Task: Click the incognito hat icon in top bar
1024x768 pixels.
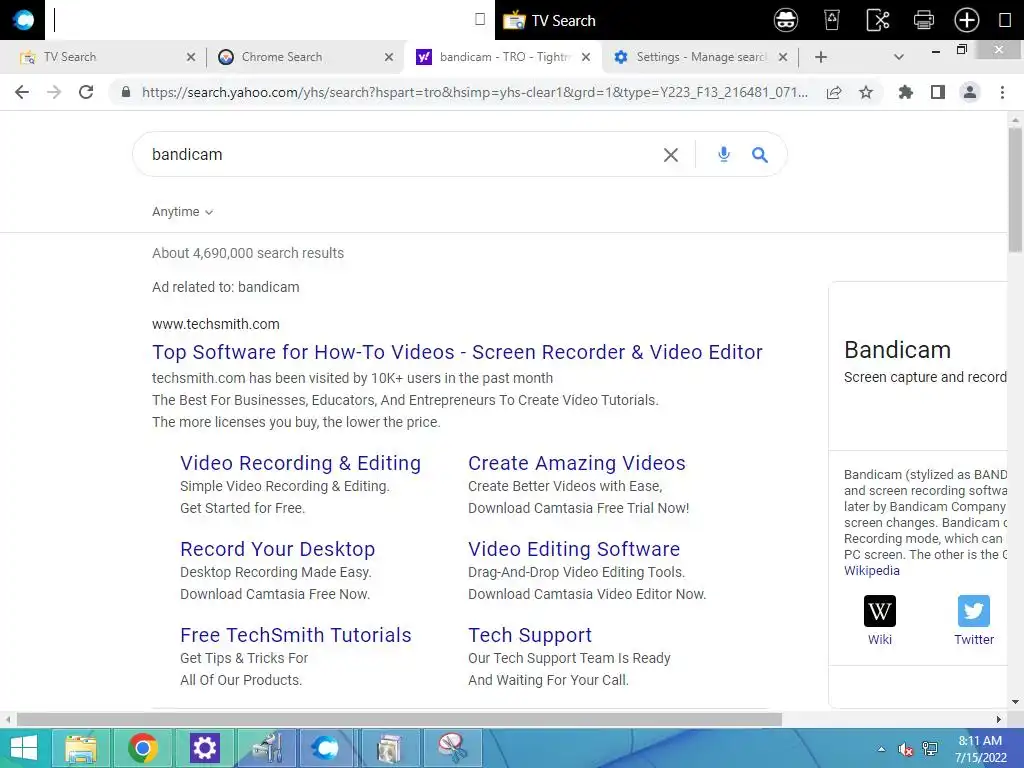Action: click(786, 20)
